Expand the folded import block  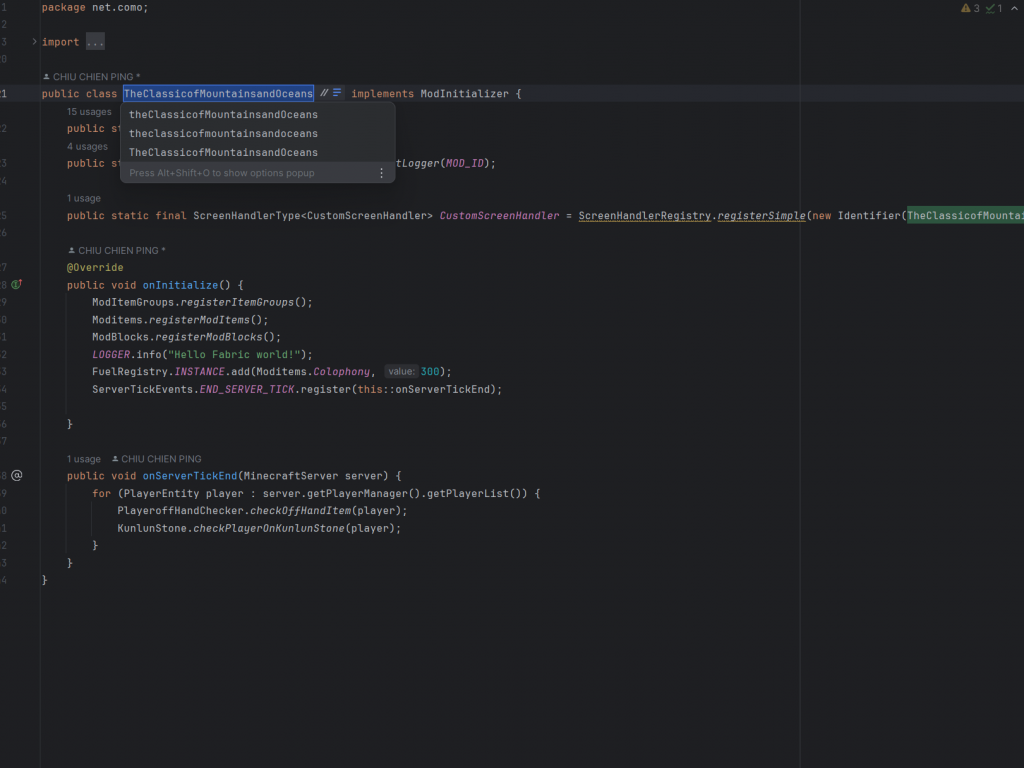pyautogui.click(x=35, y=42)
